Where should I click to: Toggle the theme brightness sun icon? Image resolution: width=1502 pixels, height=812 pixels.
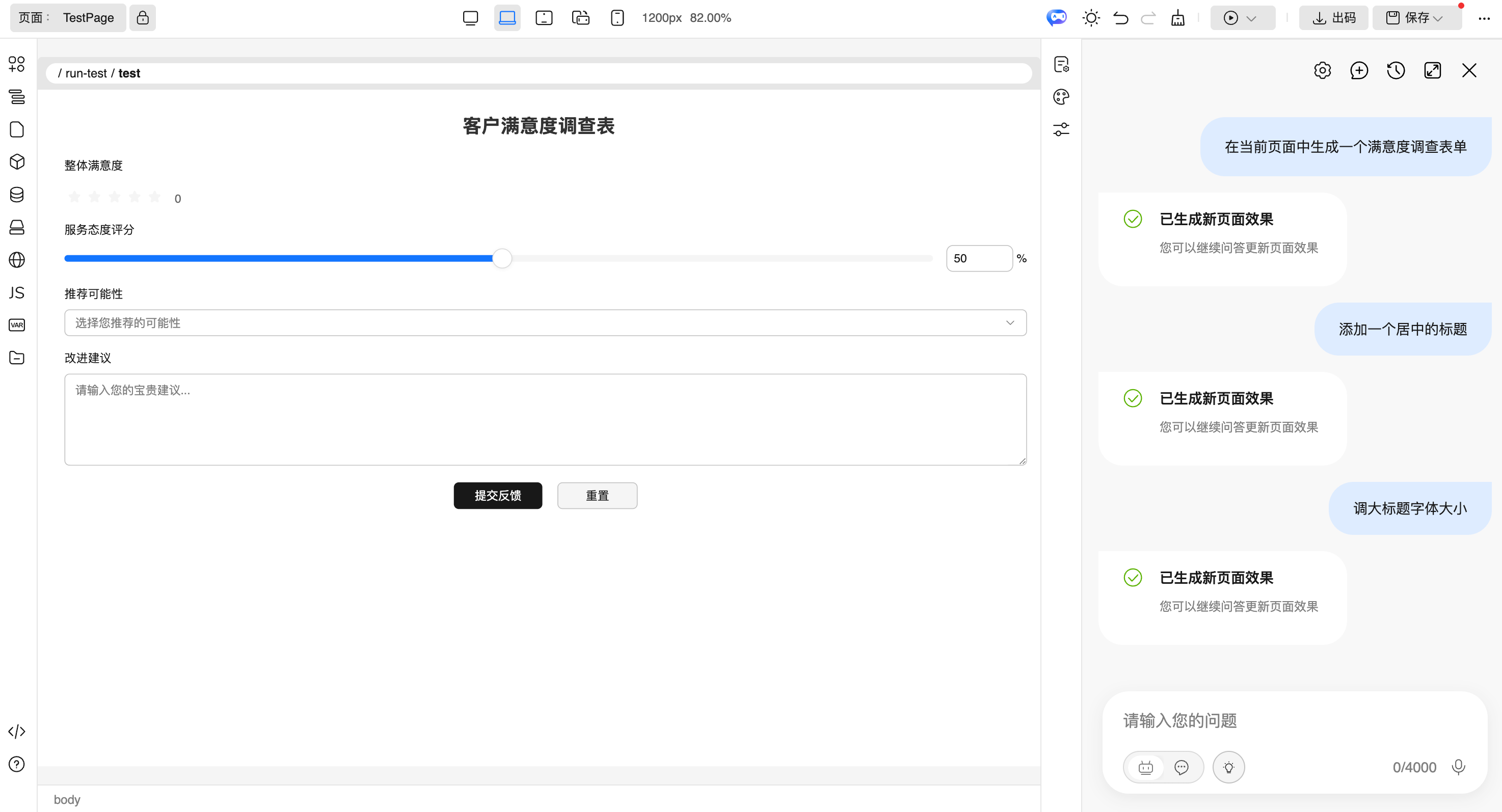1091,17
